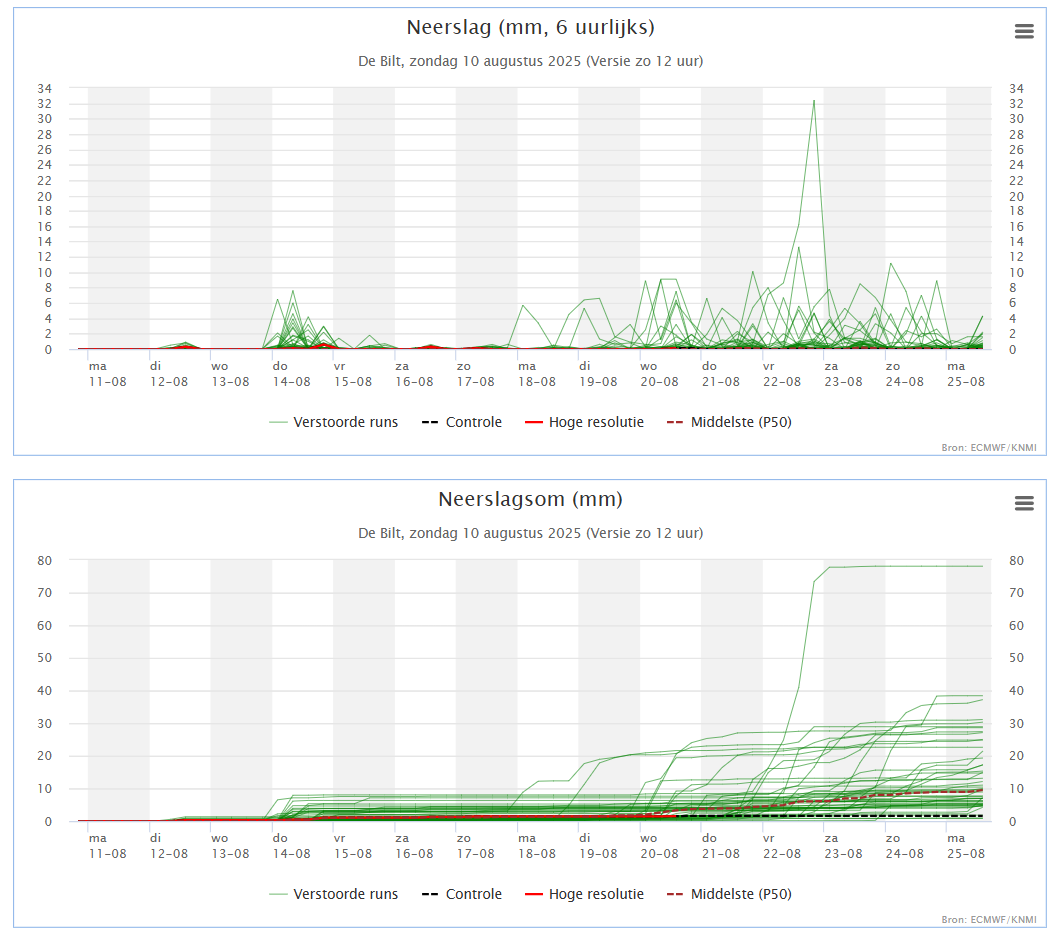Viewport: 1054px width, 936px height.
Task: Open the Neerslagsom chart hamburger menu
Action: (x=1024, y=503)
